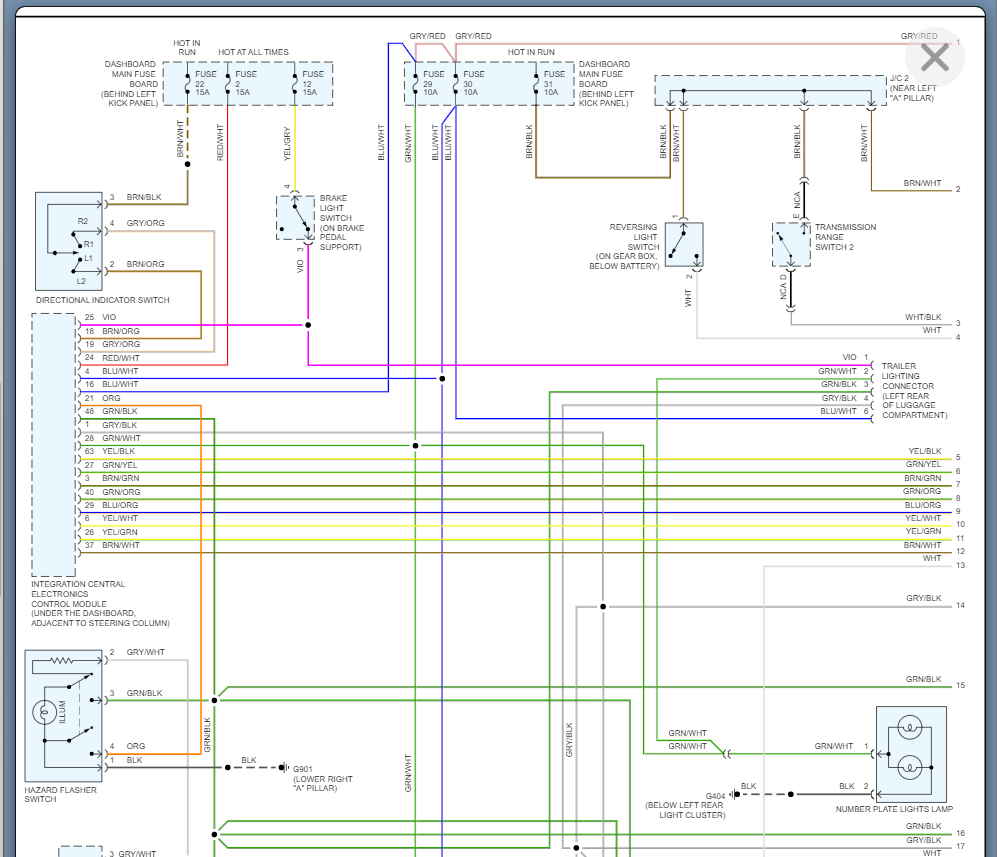Select Fuse 30 10A in the fuse board

(x=464, y=83)
